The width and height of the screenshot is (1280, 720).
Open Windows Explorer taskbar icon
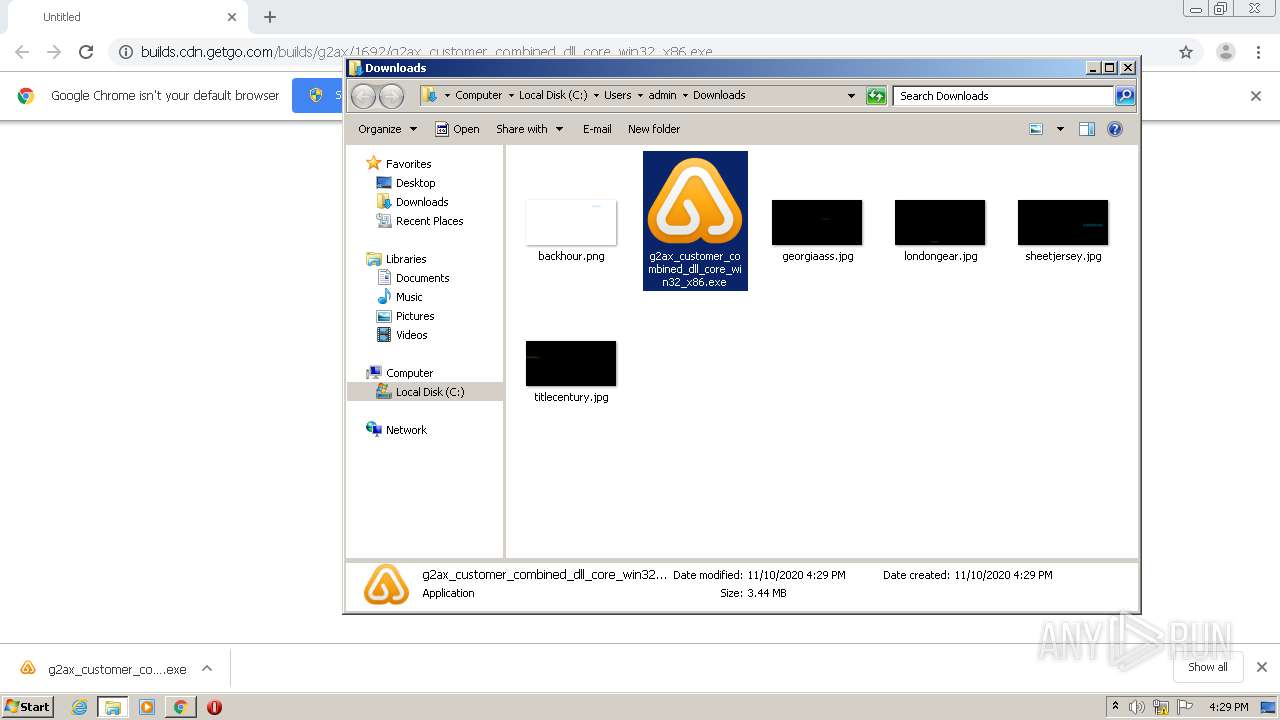coord(113,707)
